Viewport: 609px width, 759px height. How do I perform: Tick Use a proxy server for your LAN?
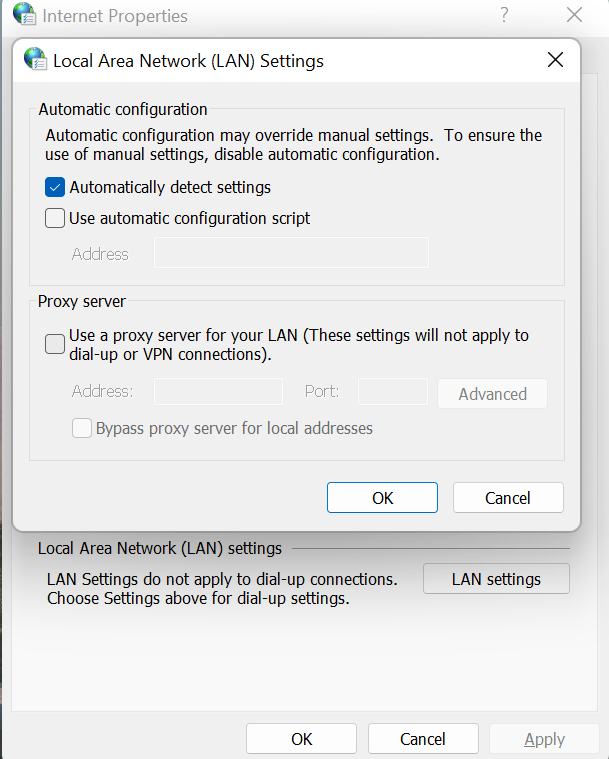click(x=56, y=345)
